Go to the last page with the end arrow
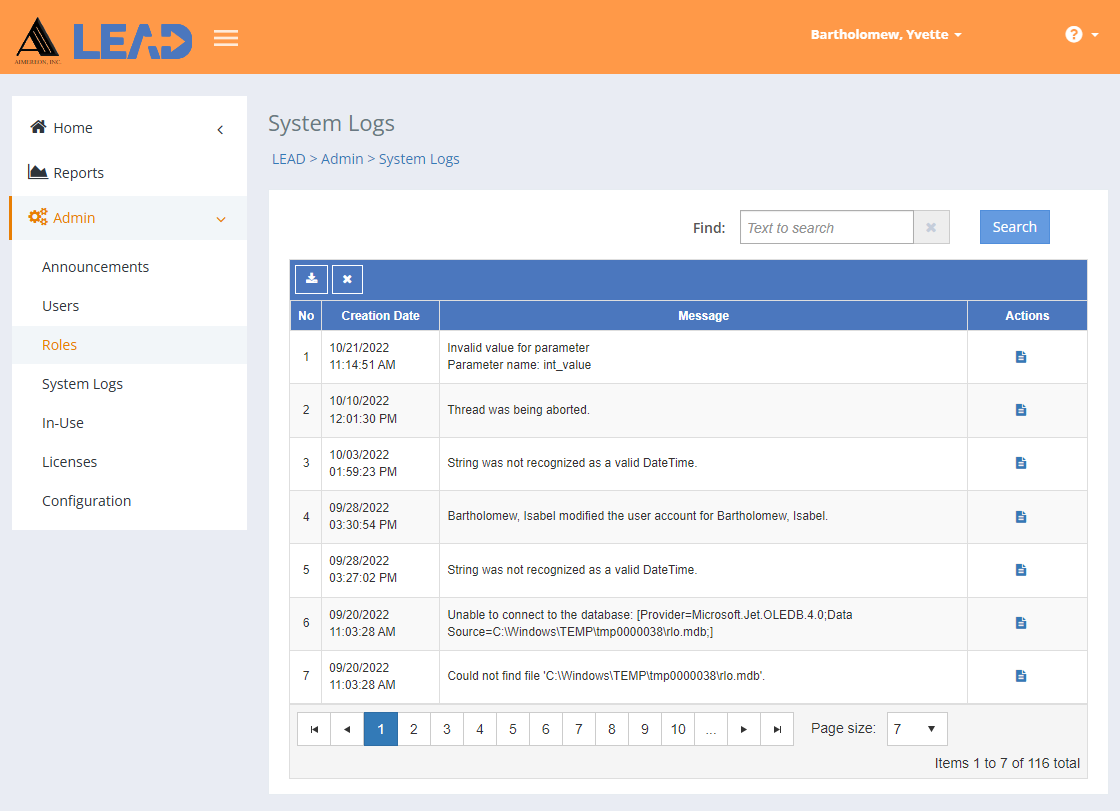This screenshot has width=1120, height=811. point(777,729)
